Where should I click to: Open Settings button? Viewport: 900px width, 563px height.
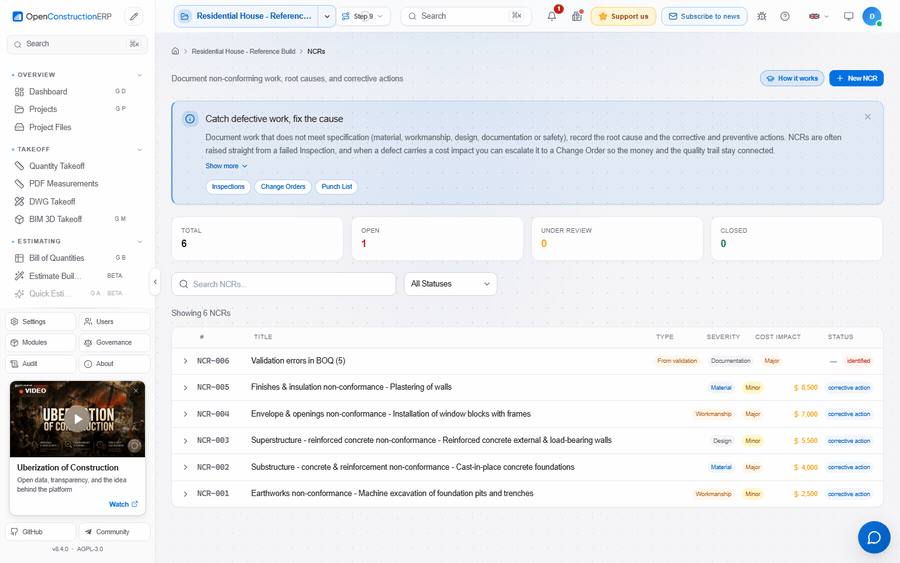[41, 321]
